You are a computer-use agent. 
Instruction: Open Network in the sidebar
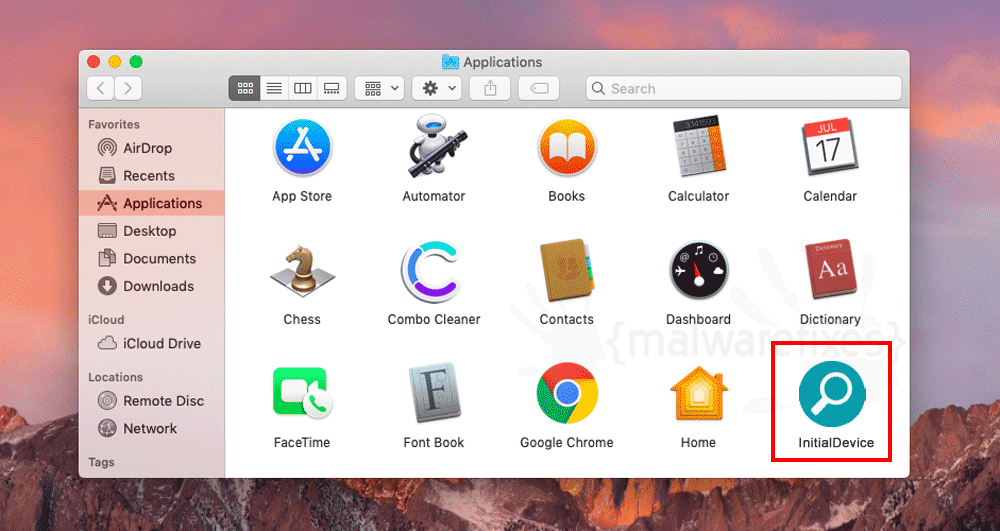[x=152, y=428]
